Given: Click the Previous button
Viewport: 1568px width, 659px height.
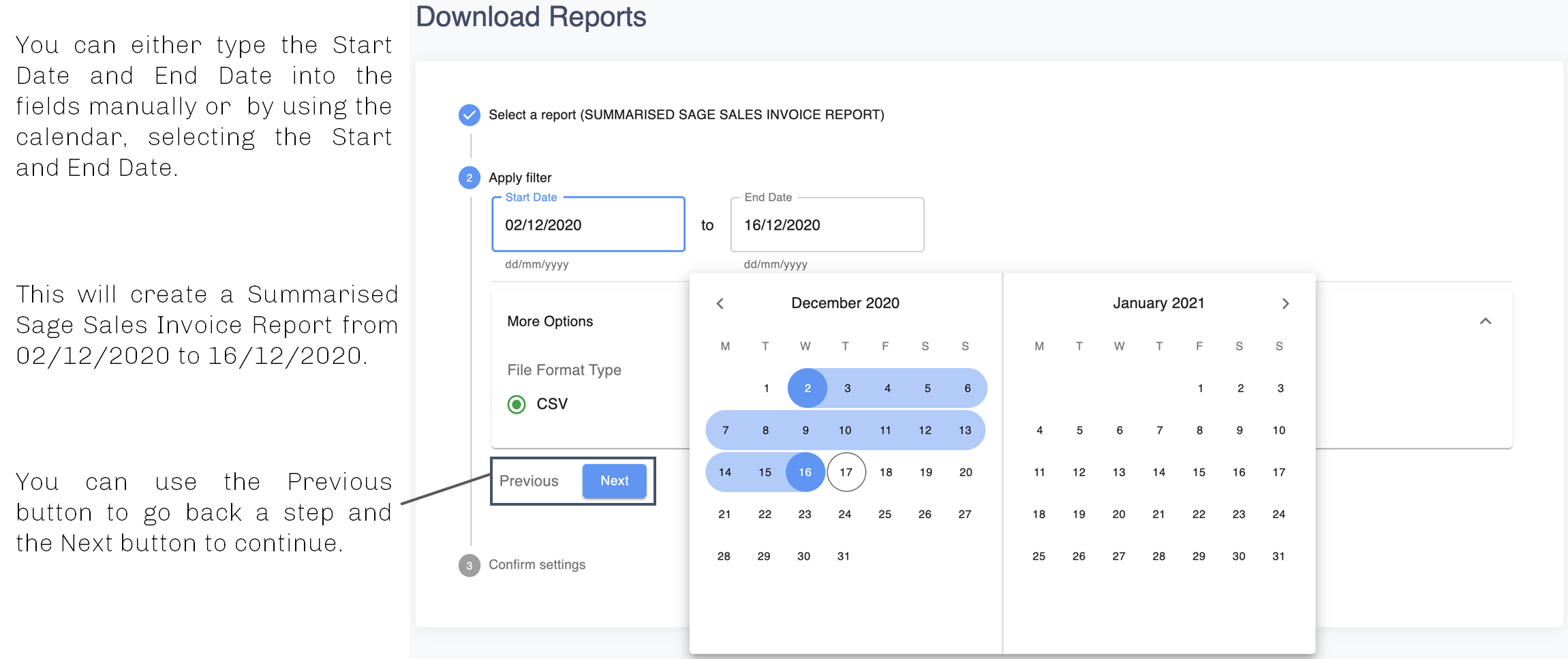Looking at the screenshot, I should point(529,481).
